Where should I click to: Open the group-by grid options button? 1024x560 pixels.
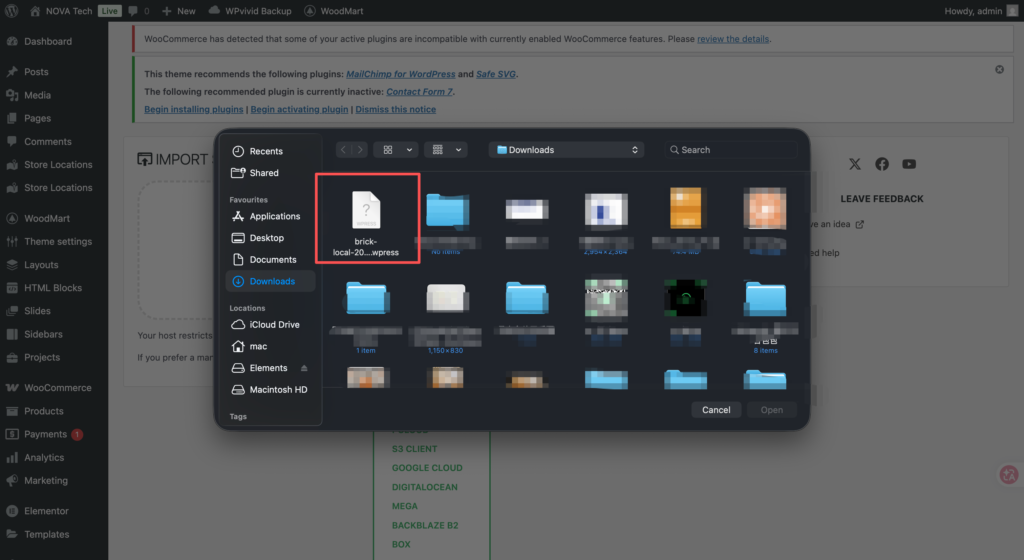438,149
